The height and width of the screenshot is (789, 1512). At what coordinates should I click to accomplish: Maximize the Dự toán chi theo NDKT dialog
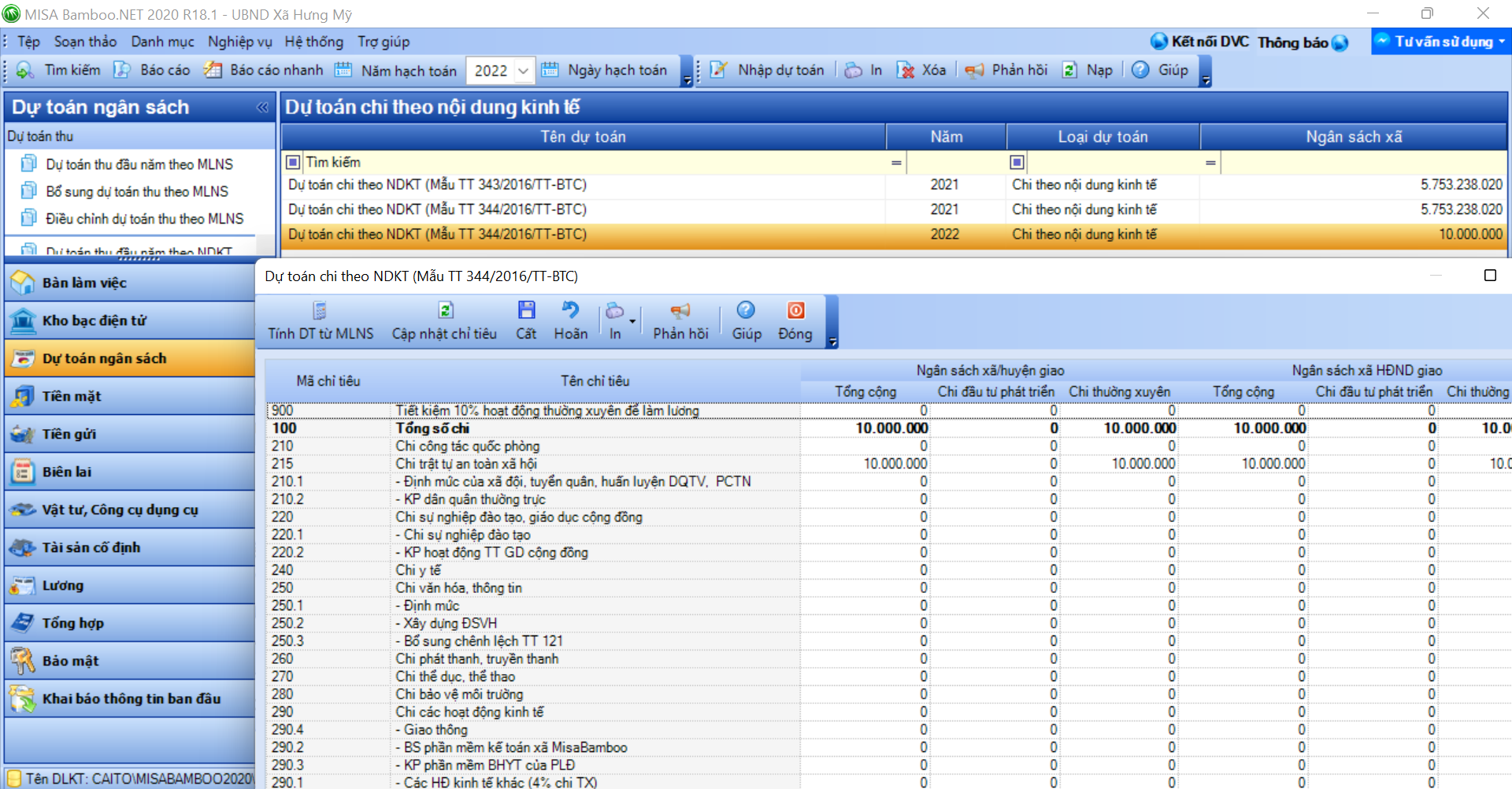tap(1490, 276)
